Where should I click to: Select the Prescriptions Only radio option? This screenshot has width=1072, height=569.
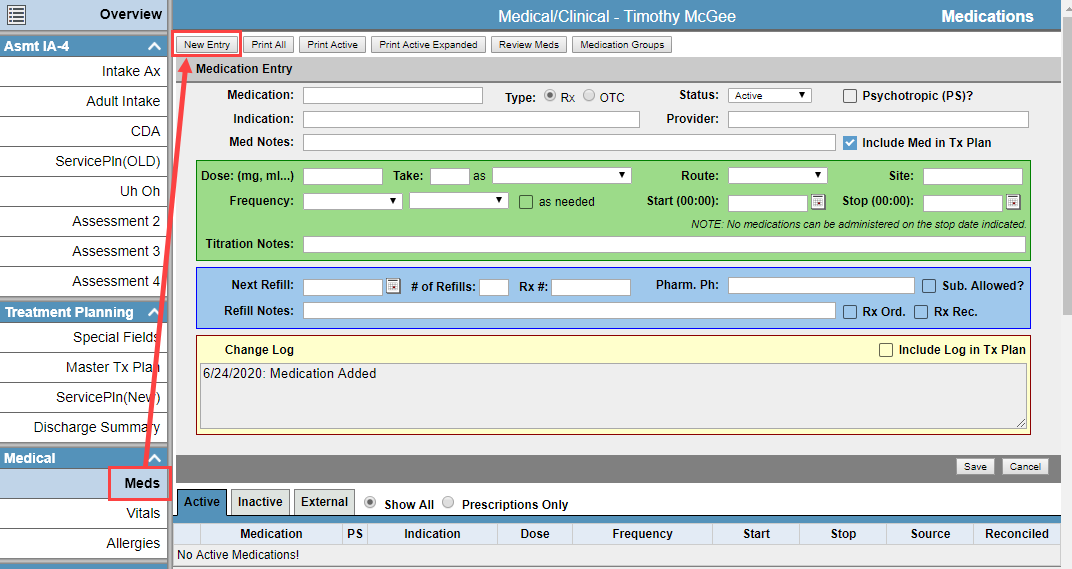click(448, 503)
